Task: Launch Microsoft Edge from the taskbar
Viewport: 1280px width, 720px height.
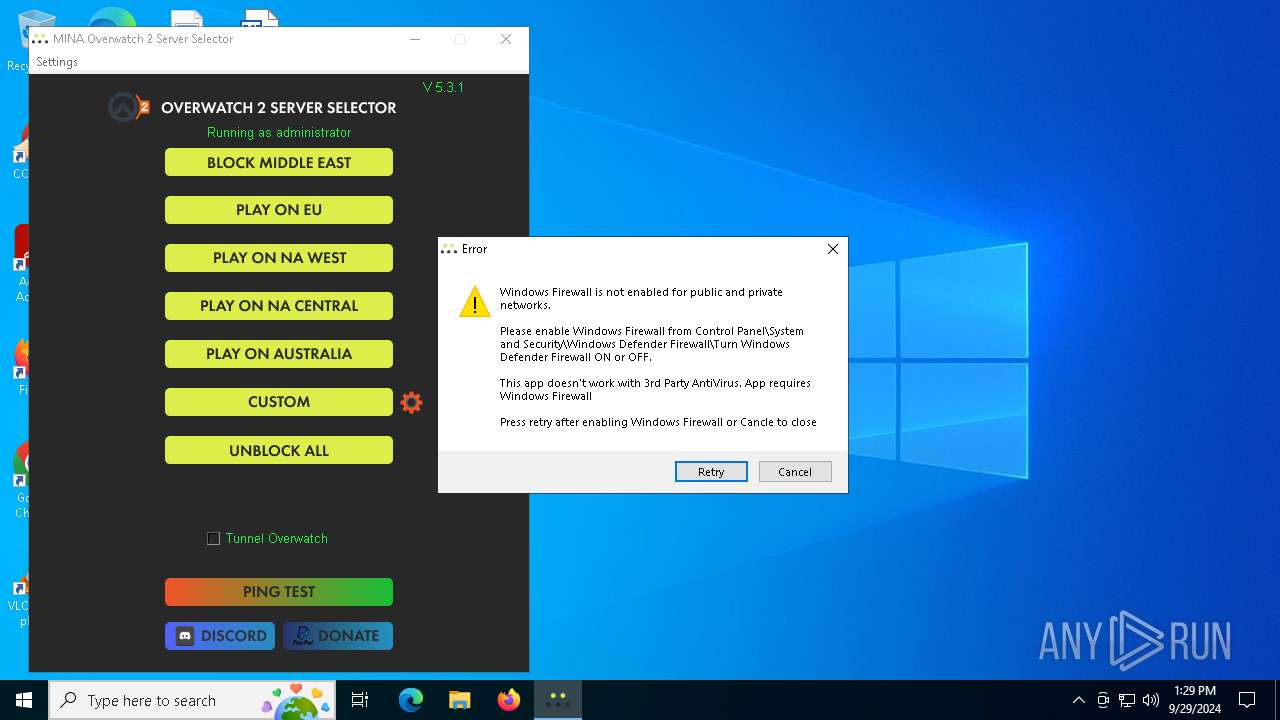Action: click(x=411, y=700)
